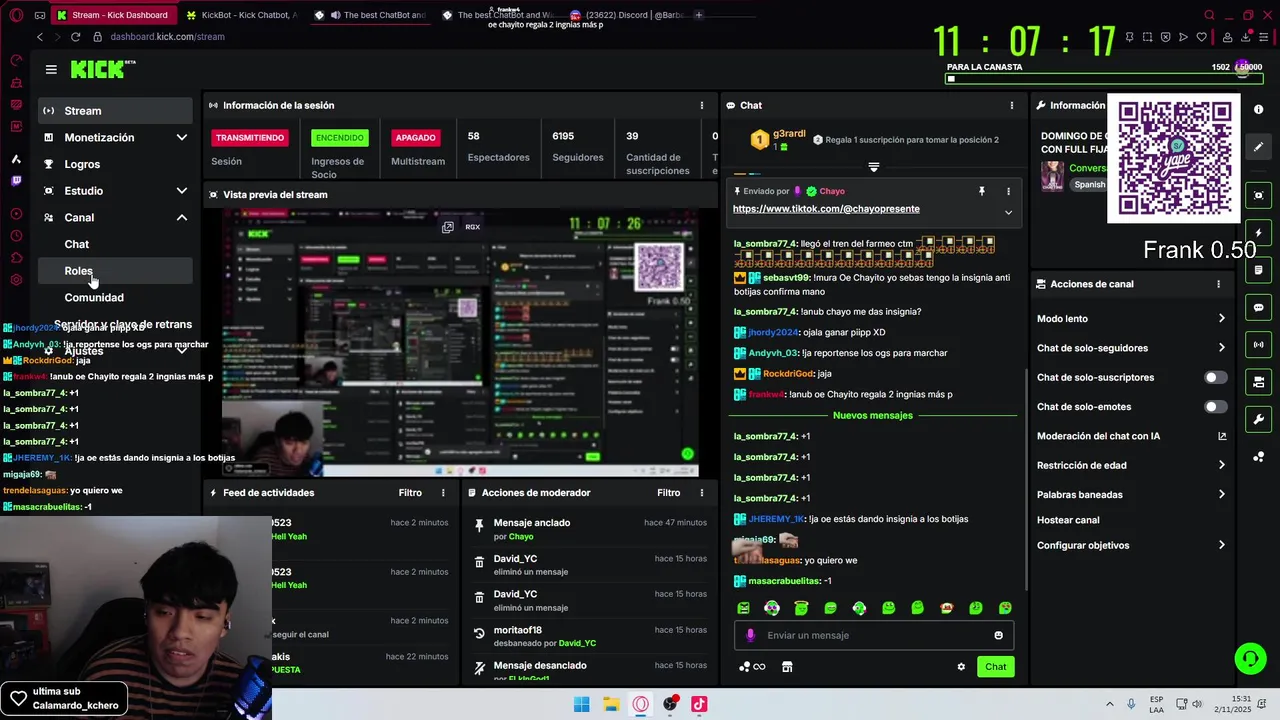The image size is (1280, 720).
Task: Open session information options menu
Action: (x=701, y=105)
